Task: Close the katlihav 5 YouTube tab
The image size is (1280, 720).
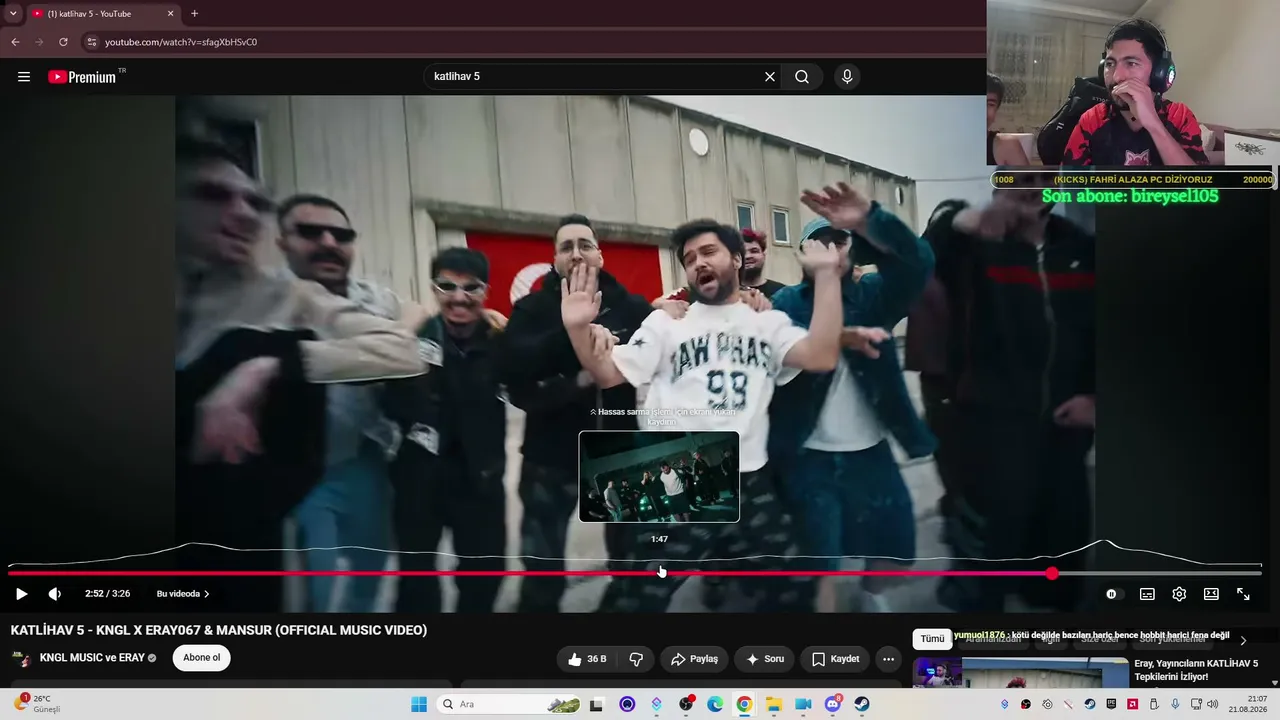Action: click(170, 14)
